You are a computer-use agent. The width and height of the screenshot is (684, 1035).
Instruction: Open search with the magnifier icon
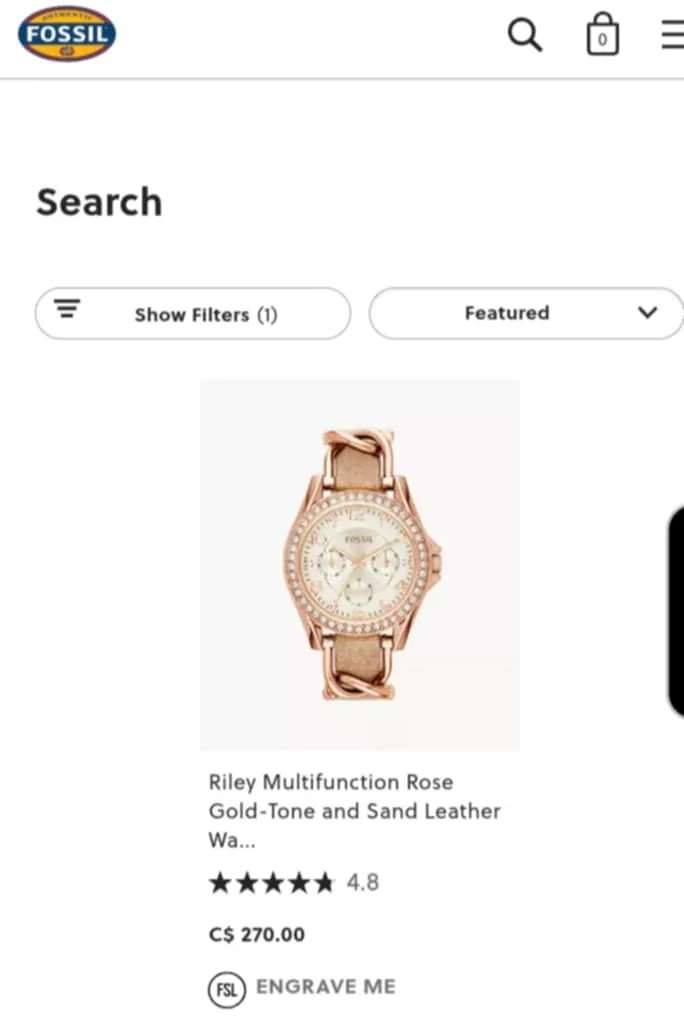click(x=525, y=35)
